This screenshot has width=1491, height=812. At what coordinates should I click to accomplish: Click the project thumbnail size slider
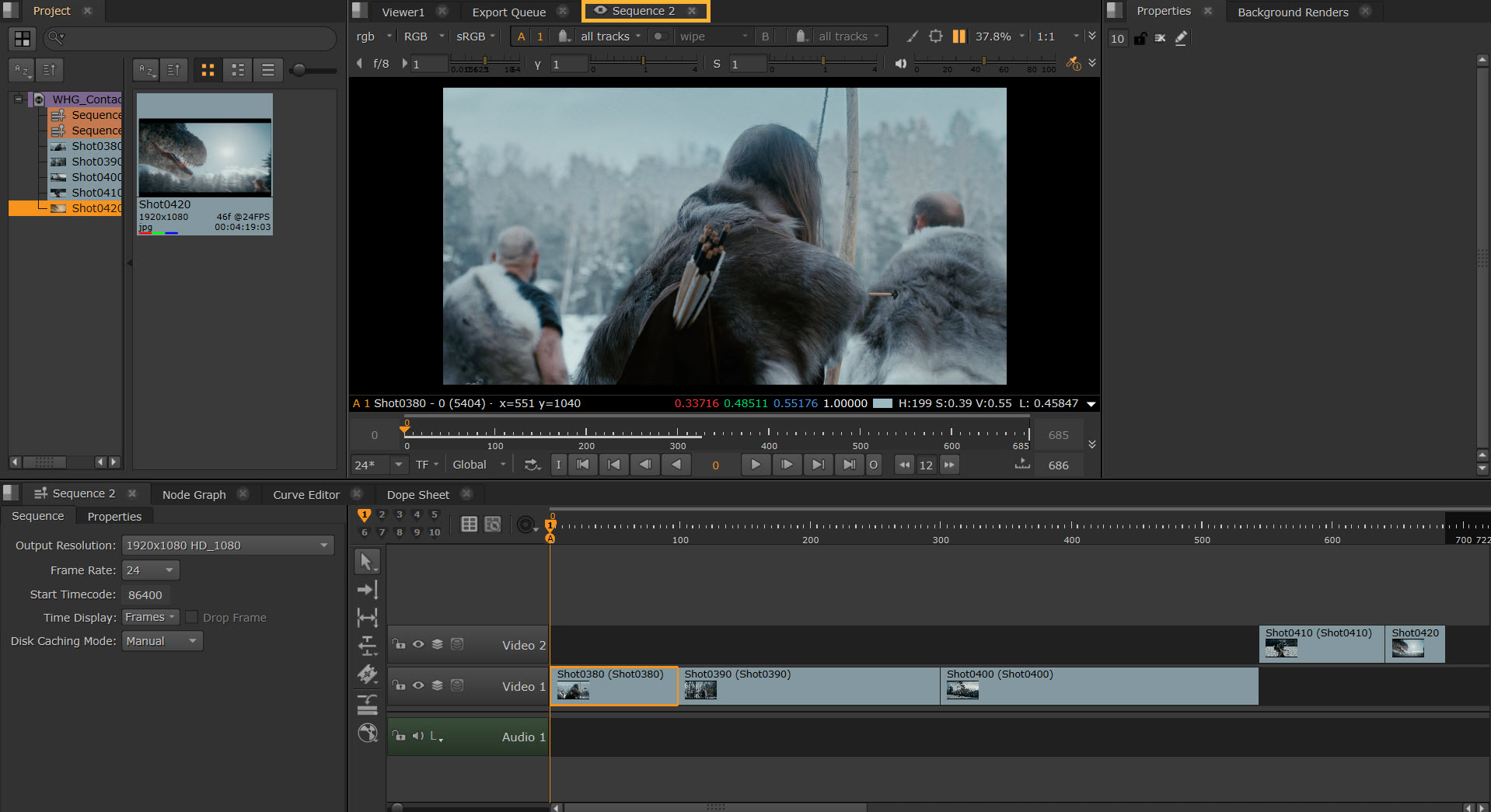313,70
